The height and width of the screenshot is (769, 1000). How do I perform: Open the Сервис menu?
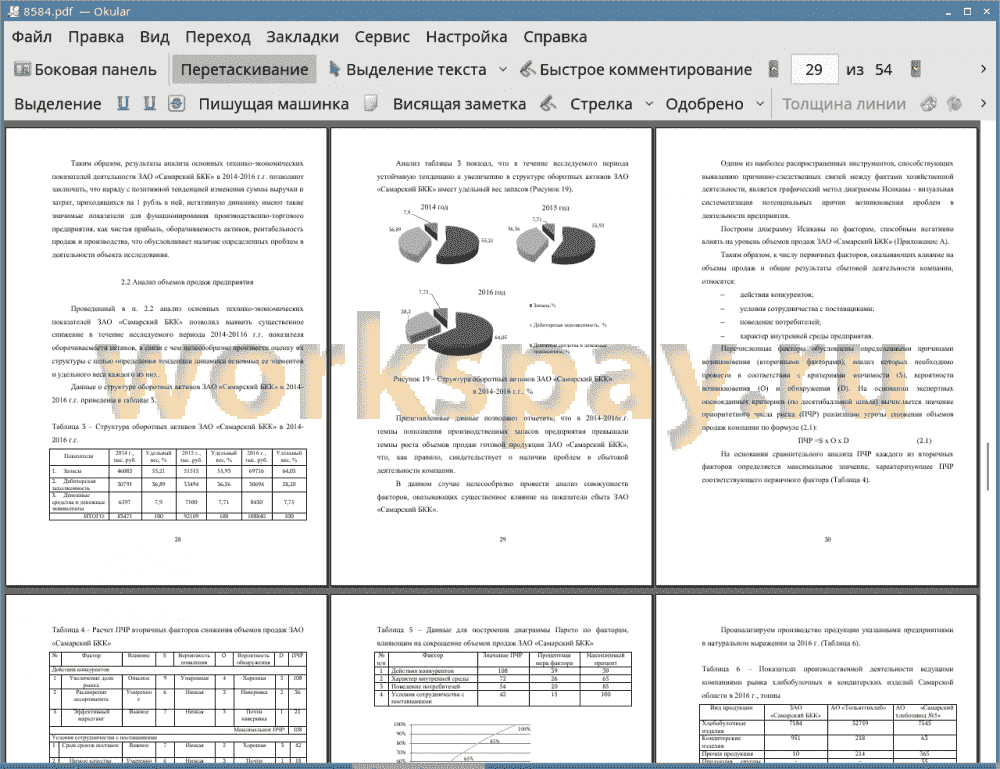[x=382, y=37]
